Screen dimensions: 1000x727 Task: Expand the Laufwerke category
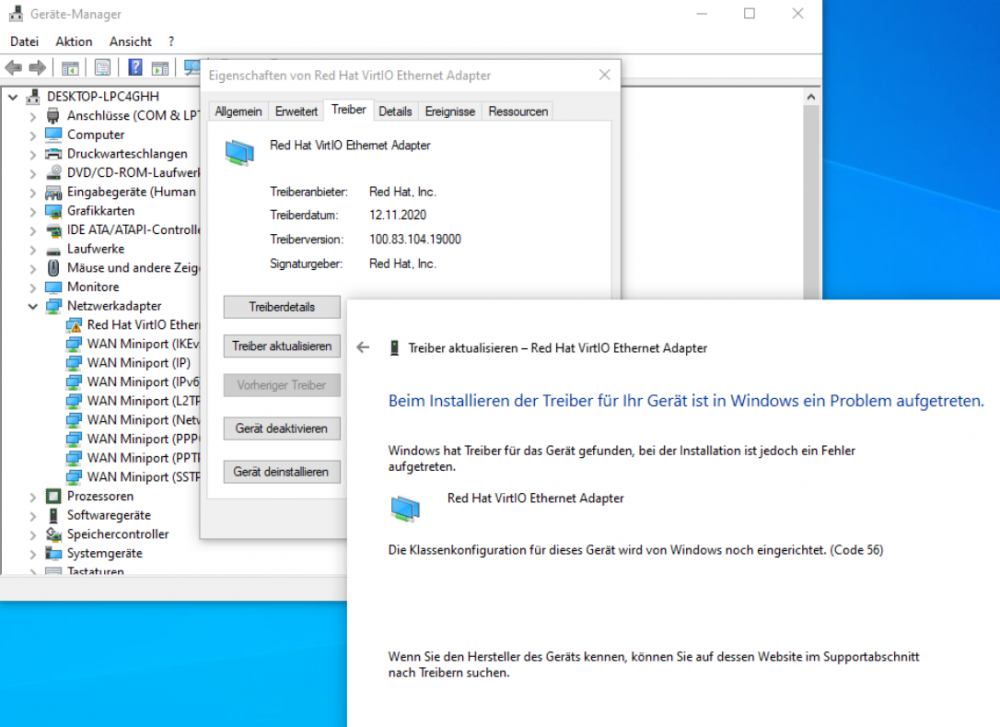(x=33, y=249)
